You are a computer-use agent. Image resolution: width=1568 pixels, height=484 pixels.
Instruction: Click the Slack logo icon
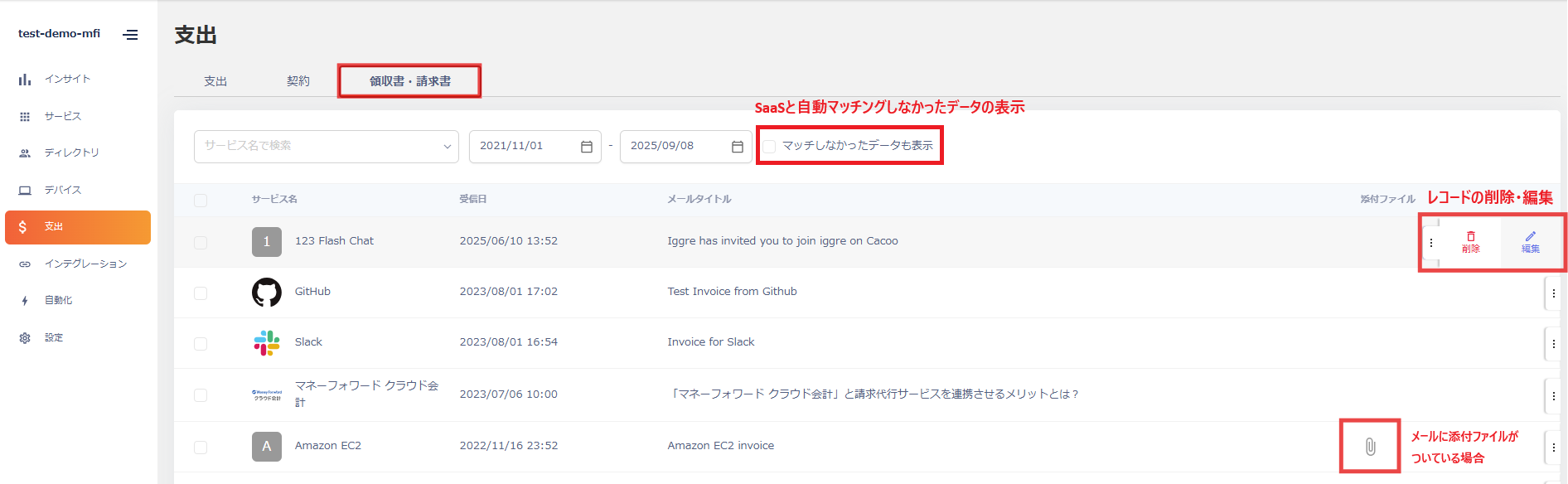pos(267,343)
